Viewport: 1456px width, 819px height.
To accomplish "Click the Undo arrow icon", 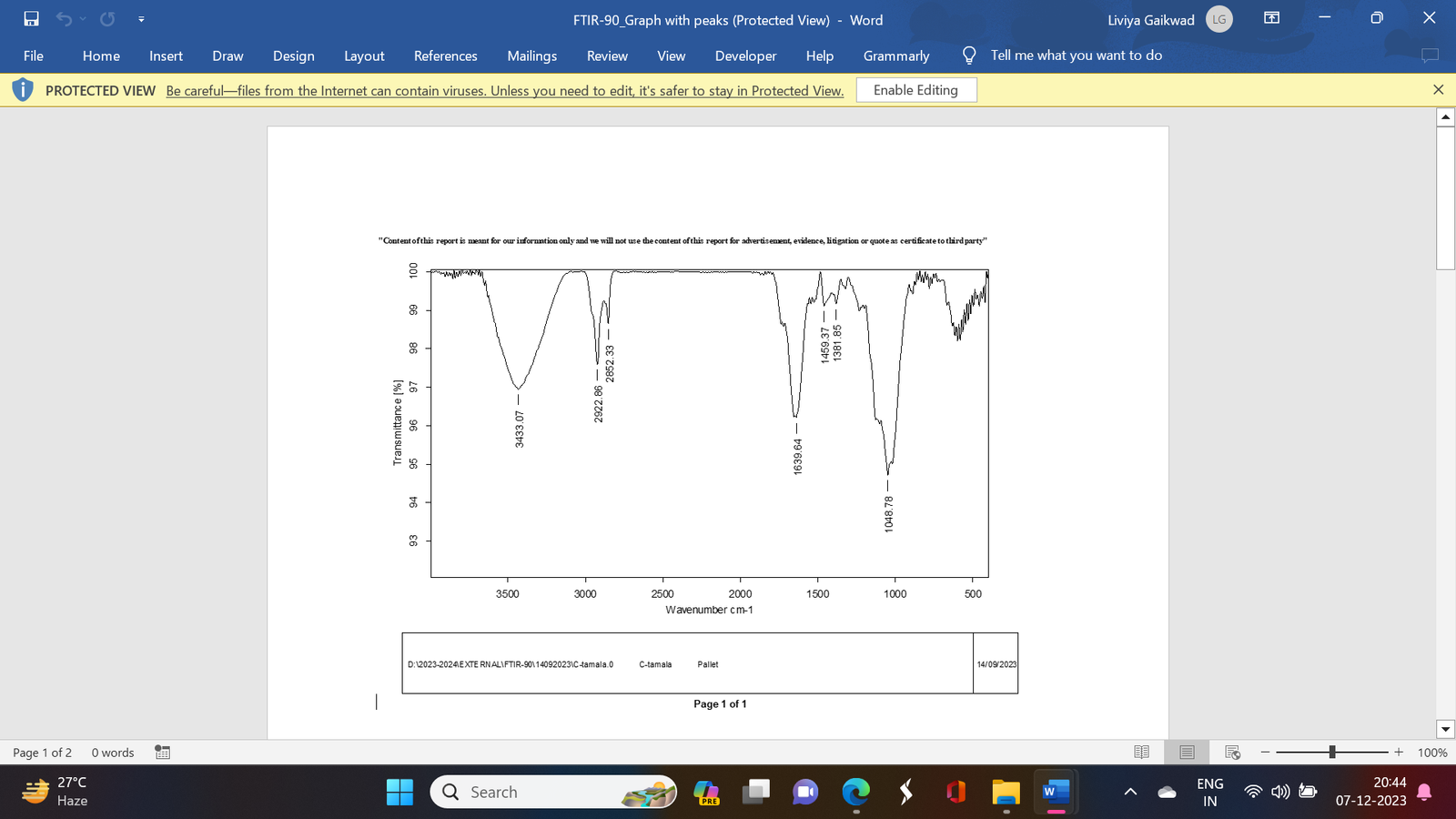I will pyautogui.click(x=64, y=19).
